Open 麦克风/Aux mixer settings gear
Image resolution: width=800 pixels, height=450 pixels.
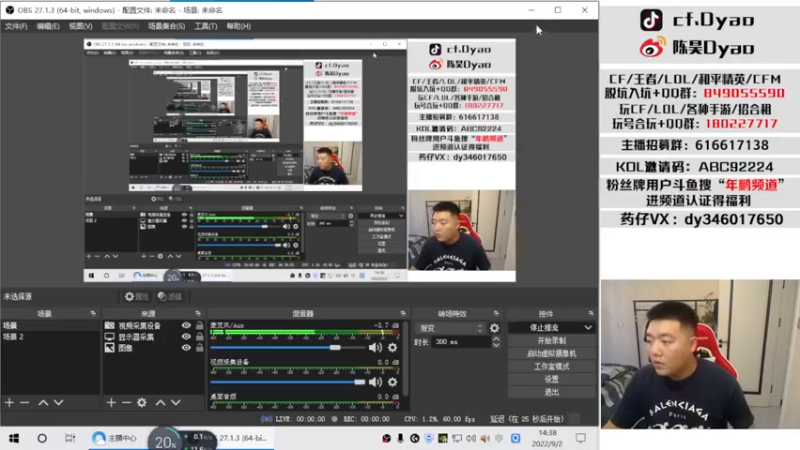pyautogui.click(x=392, y=347)
